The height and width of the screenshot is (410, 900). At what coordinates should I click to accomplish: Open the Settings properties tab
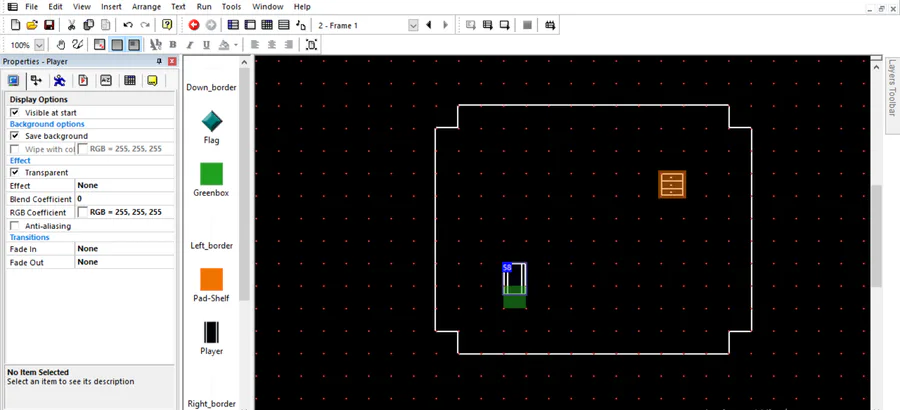[13, 80]
